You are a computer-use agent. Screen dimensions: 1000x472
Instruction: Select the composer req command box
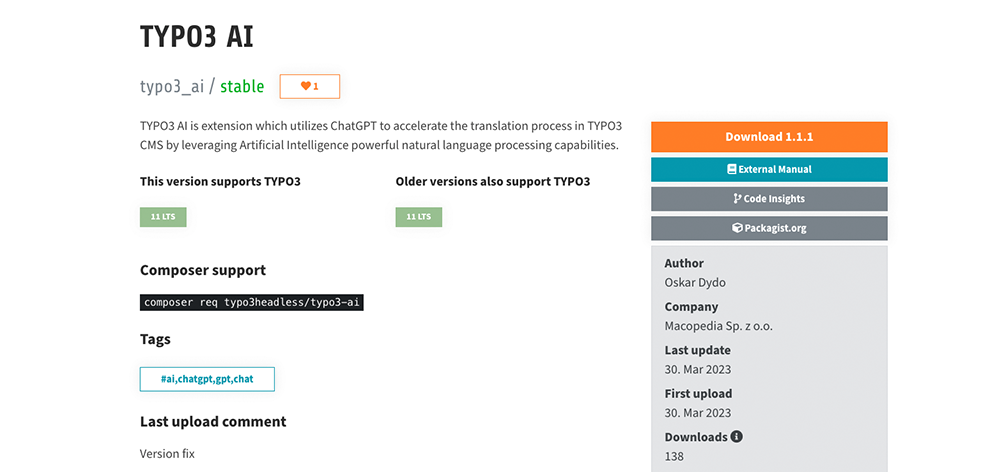point(251,302)
